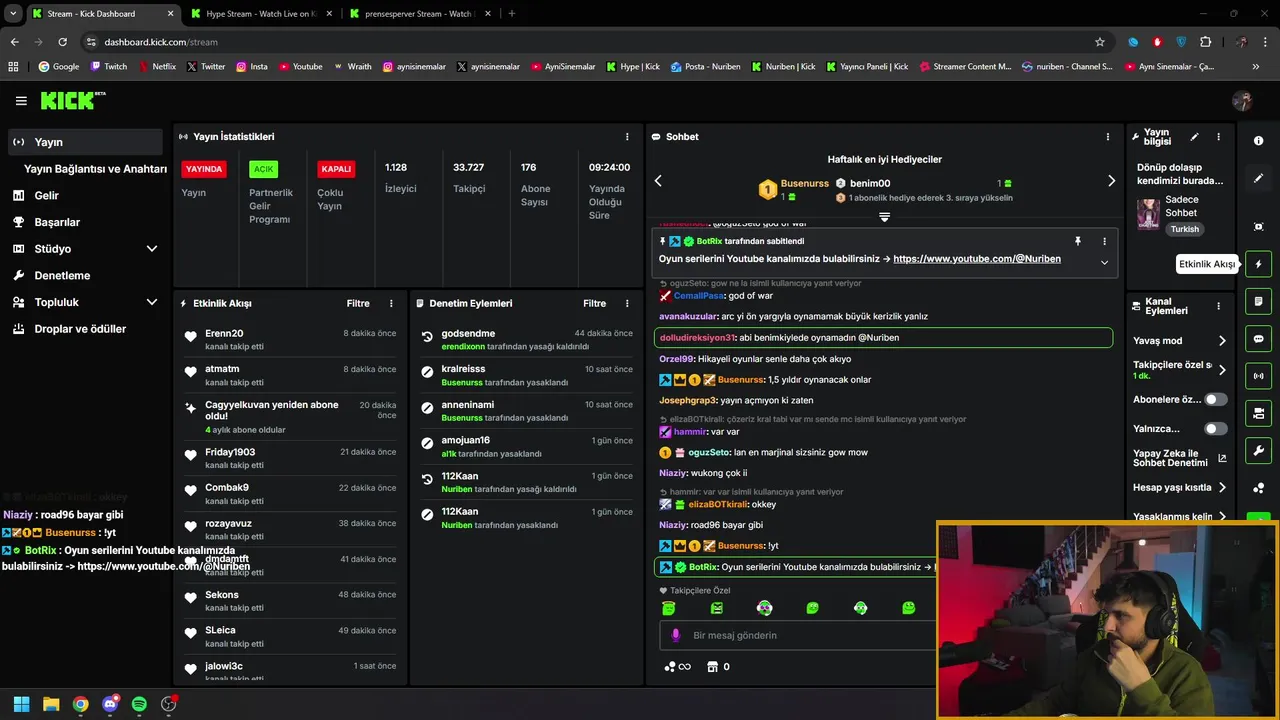Open the Yayın İstatistikleri three-dot menu
The height and width of the screenshot is (720, 1280).
tap(627, 137)
